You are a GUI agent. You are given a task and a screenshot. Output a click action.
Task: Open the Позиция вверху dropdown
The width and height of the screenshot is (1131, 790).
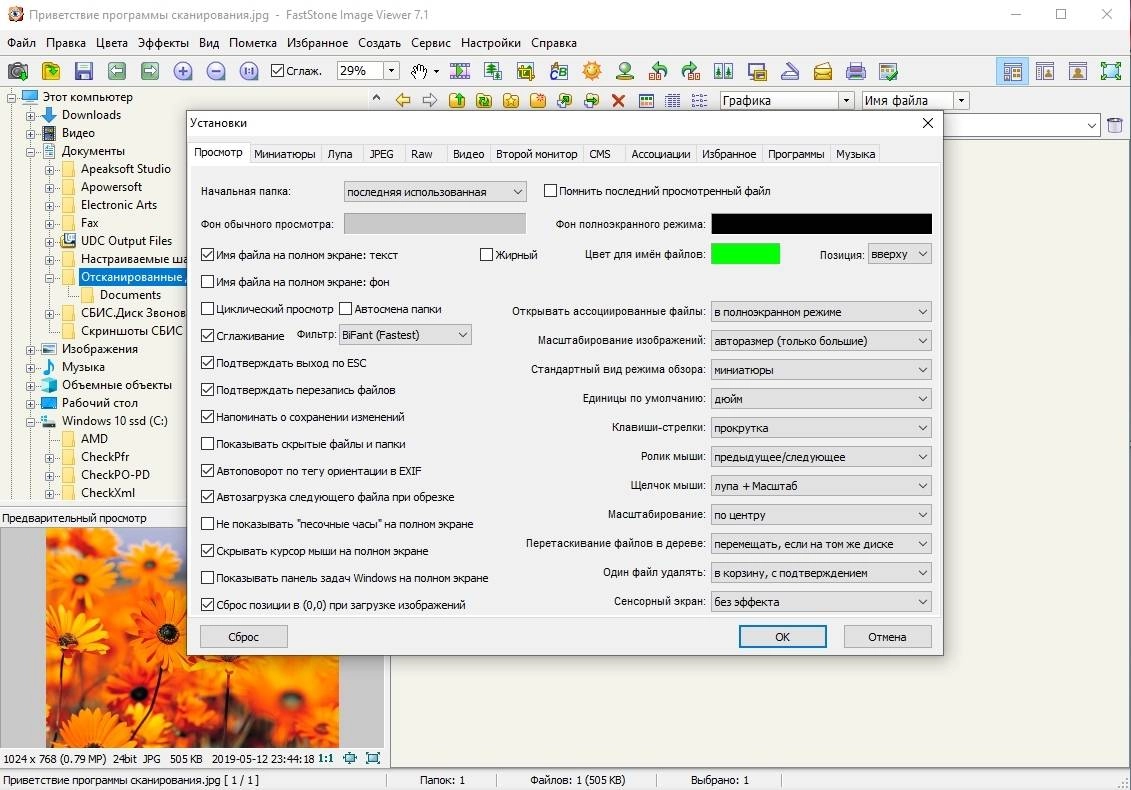(899, 254)
